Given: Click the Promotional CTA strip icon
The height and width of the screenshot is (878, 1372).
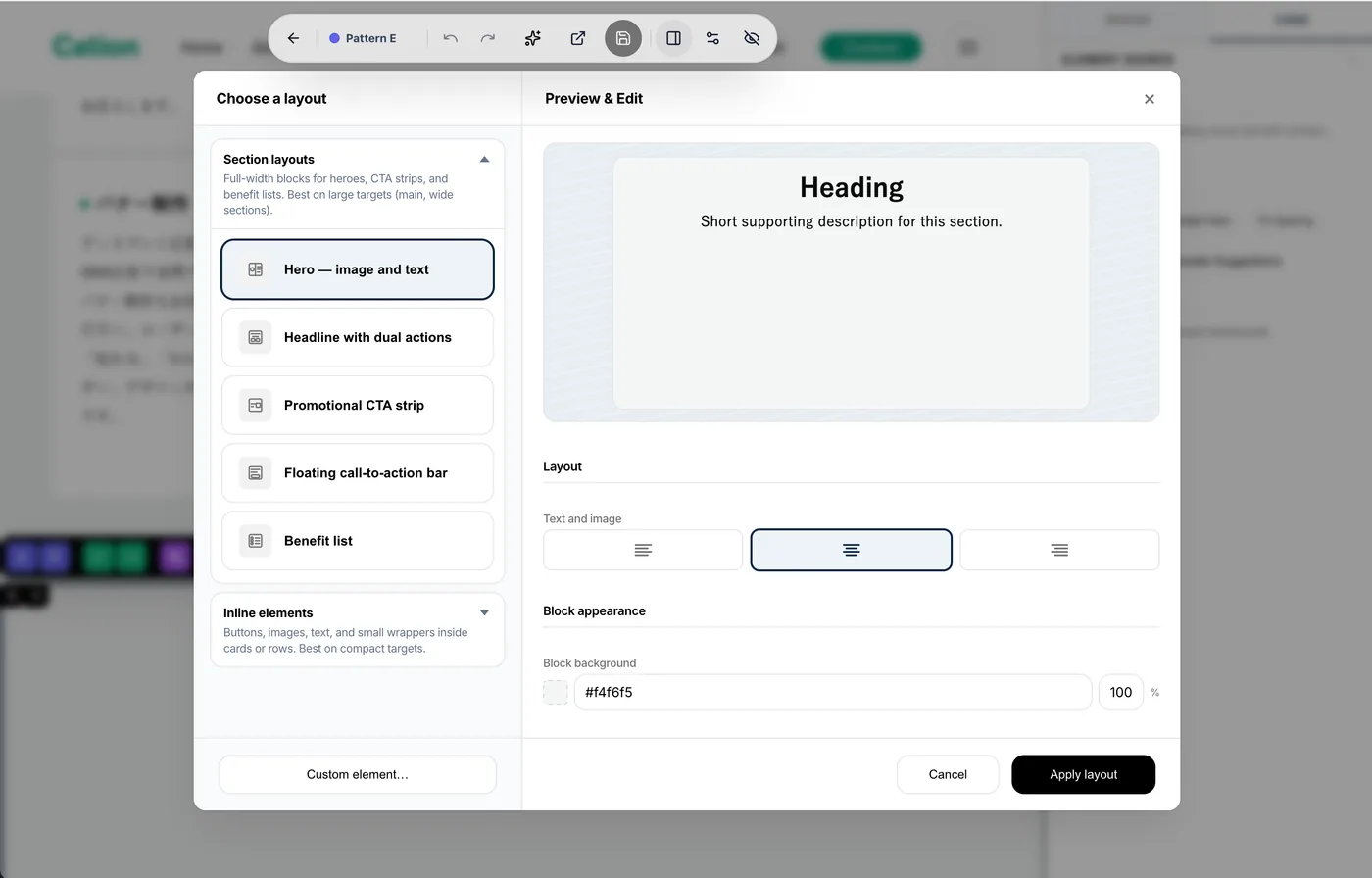Looking at the screenshot, I should 256,405.
